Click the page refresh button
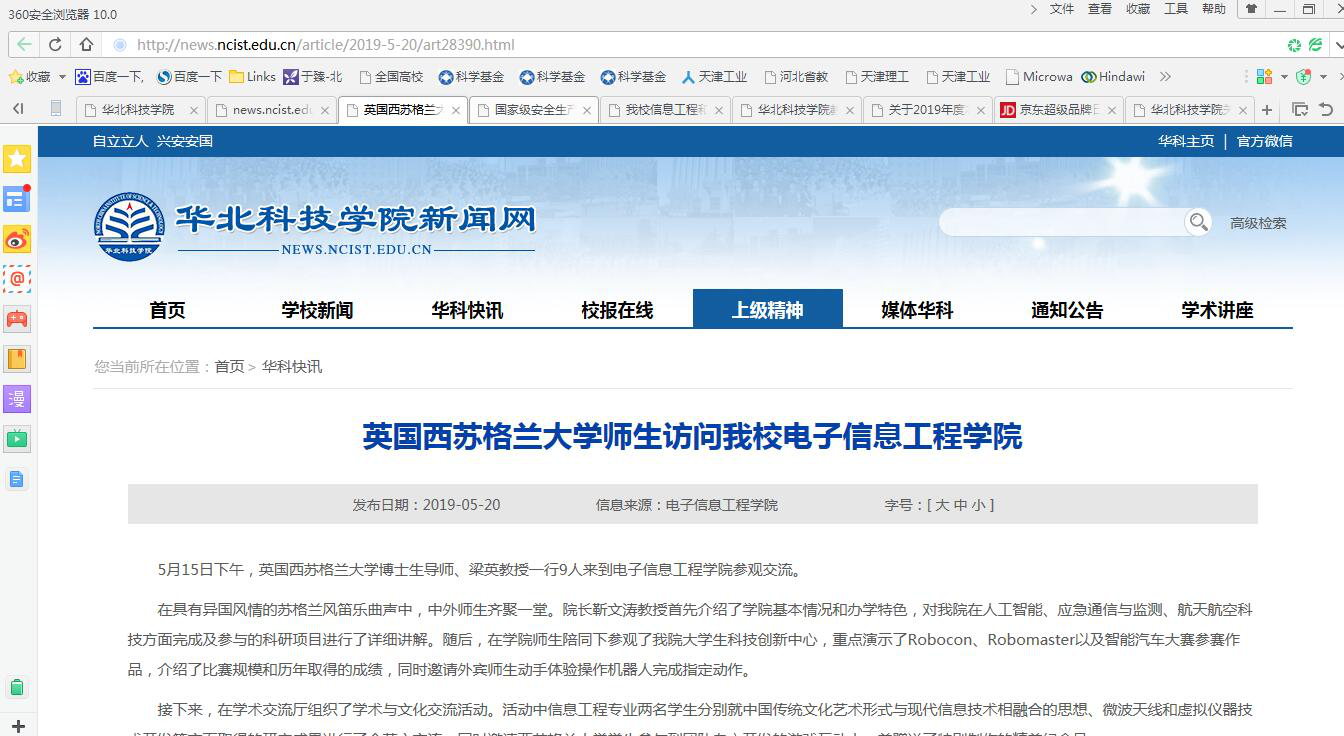The image size is (1344, 736). (55, 45)
